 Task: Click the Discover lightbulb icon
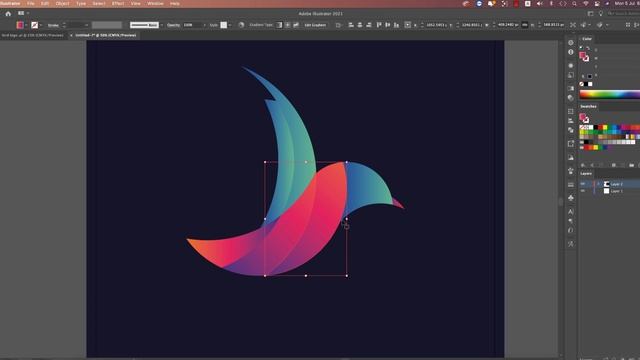pyautogui.click(x=600, y=13)
